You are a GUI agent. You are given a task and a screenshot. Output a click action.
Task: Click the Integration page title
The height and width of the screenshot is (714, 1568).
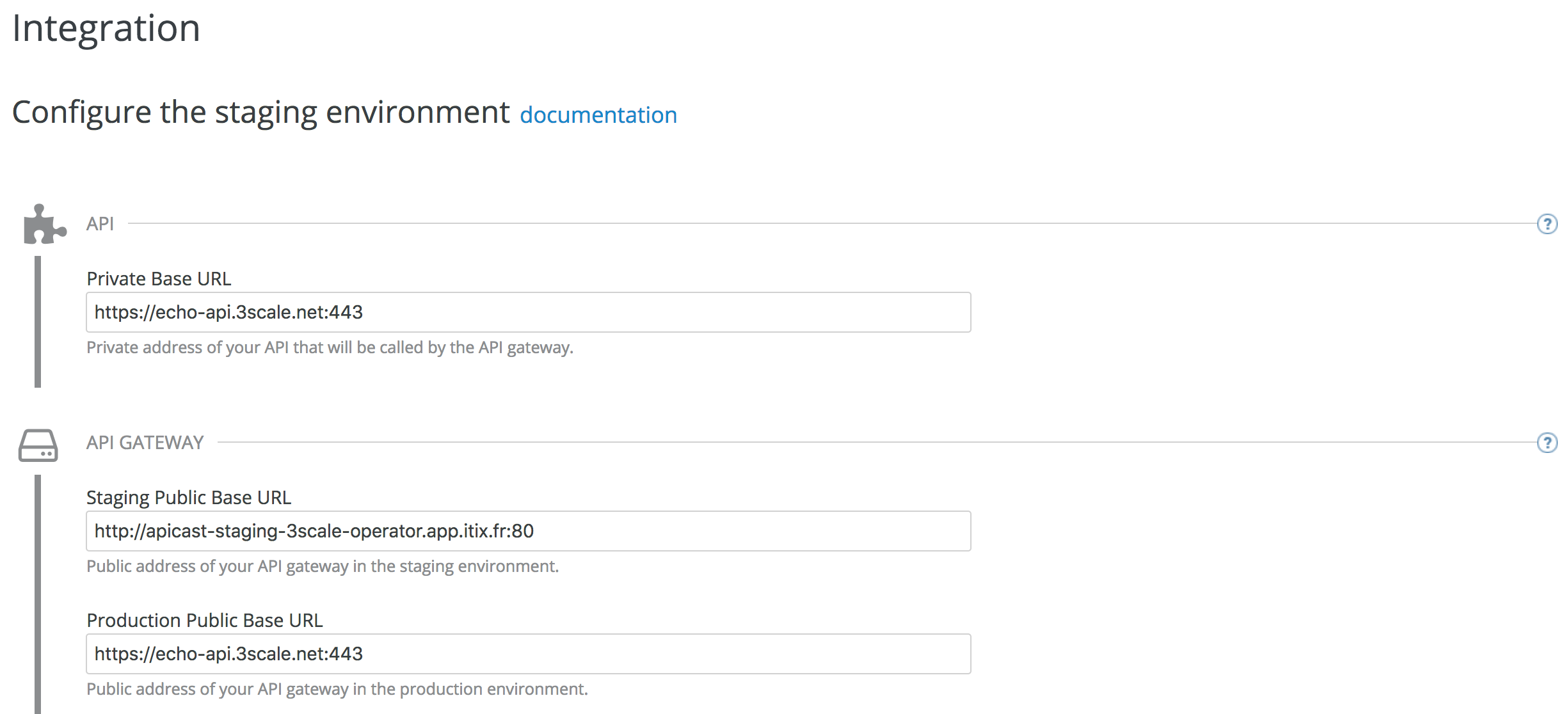point(106,29)
